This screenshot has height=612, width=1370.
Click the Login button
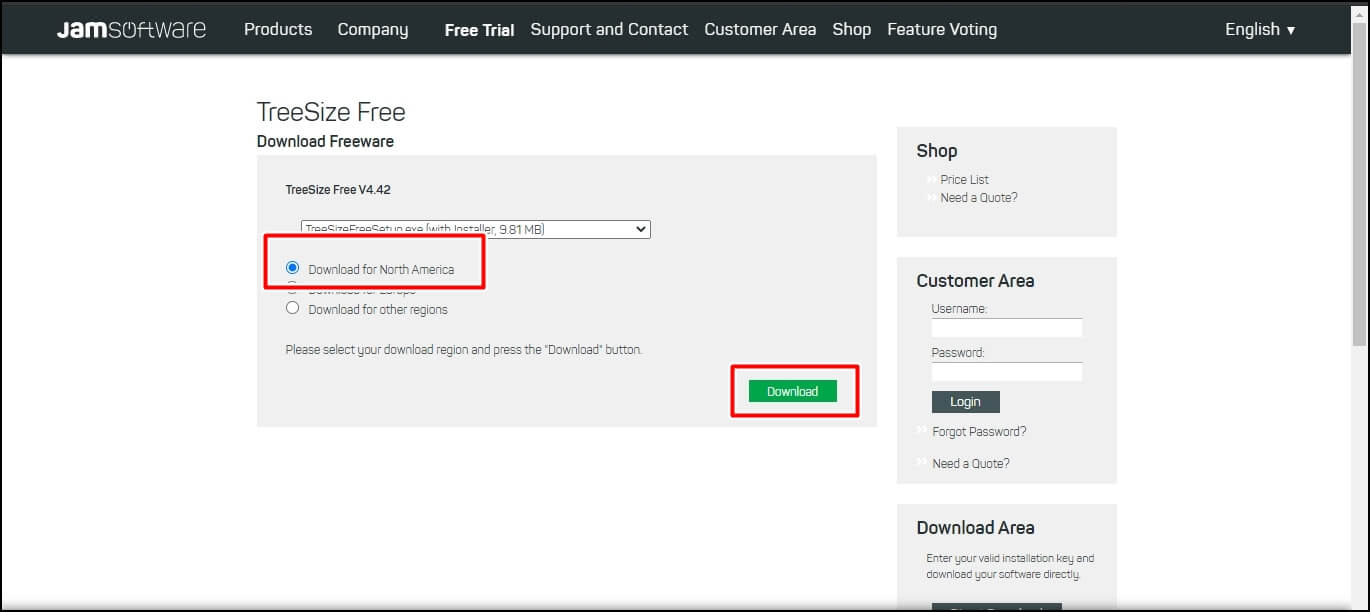(x=966, y=402)
